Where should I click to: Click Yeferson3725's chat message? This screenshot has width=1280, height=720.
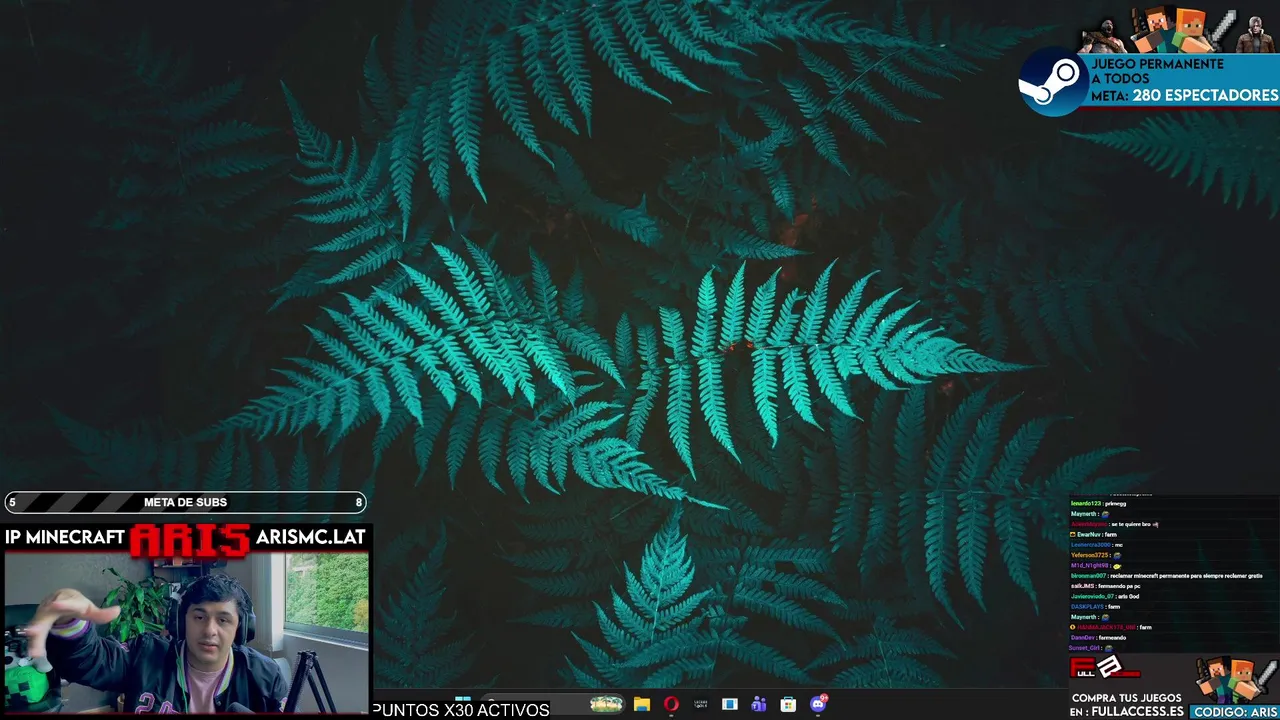[x=1094, y=555]
